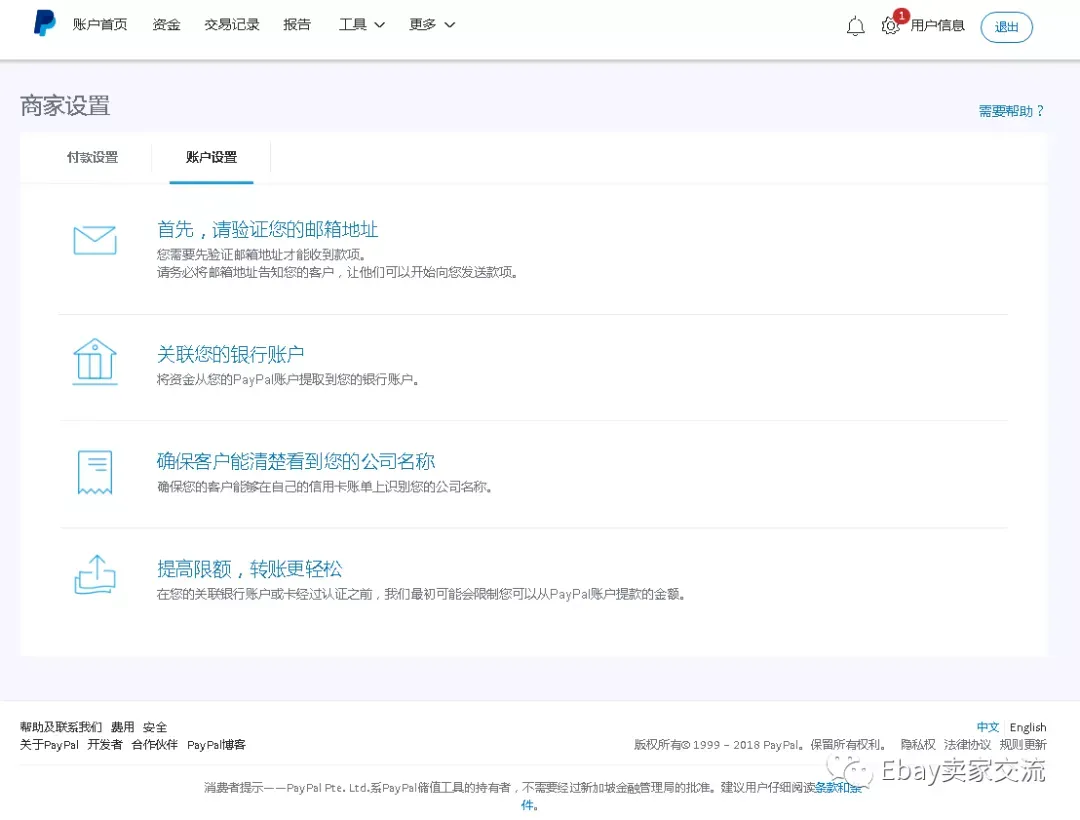Click the upload limit increase icon
The width and height of the screenshot is (1080, 820).
tap(95, 574)
